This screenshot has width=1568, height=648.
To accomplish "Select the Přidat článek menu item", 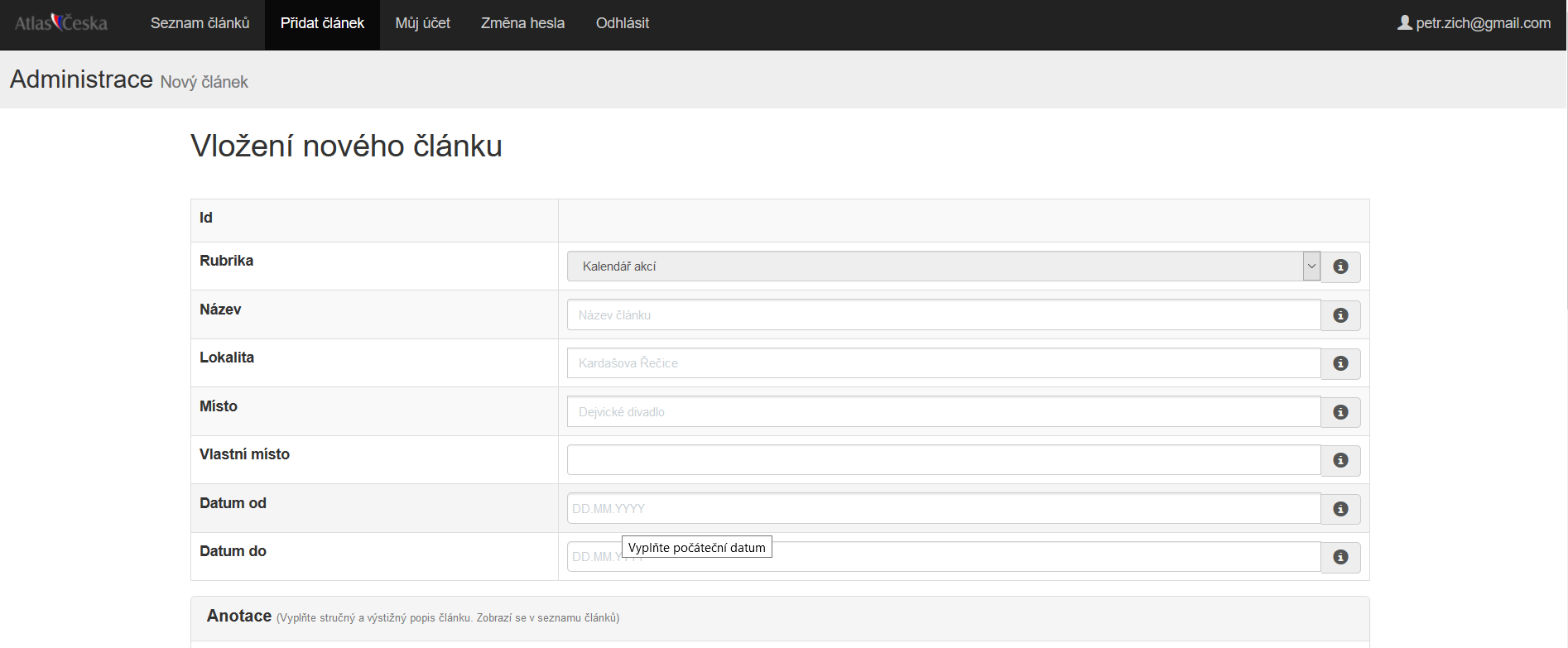I will pyautogui.click(x=322, y=23).
